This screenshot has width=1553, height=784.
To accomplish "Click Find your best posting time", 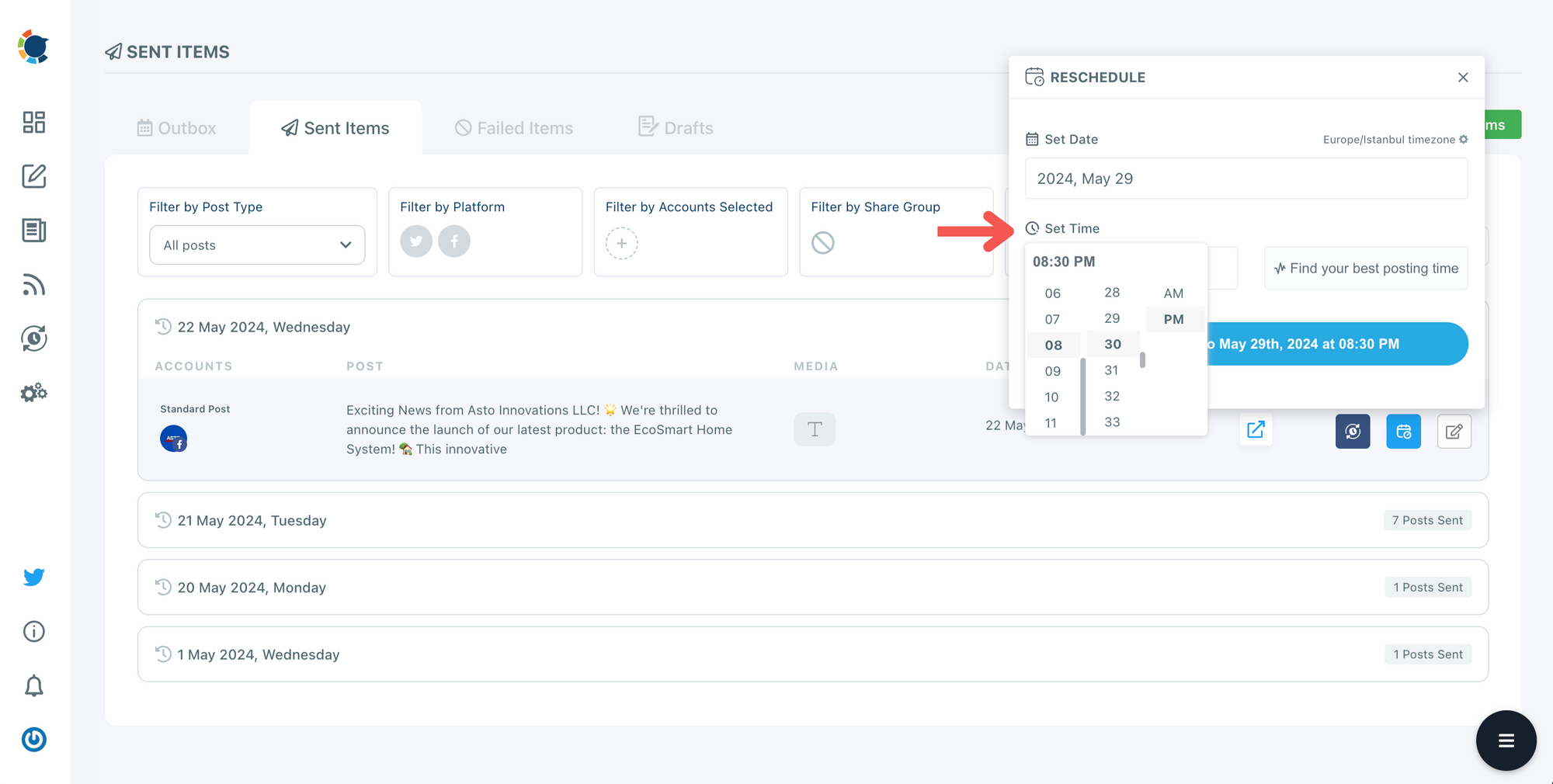I will coord(1366,269).
